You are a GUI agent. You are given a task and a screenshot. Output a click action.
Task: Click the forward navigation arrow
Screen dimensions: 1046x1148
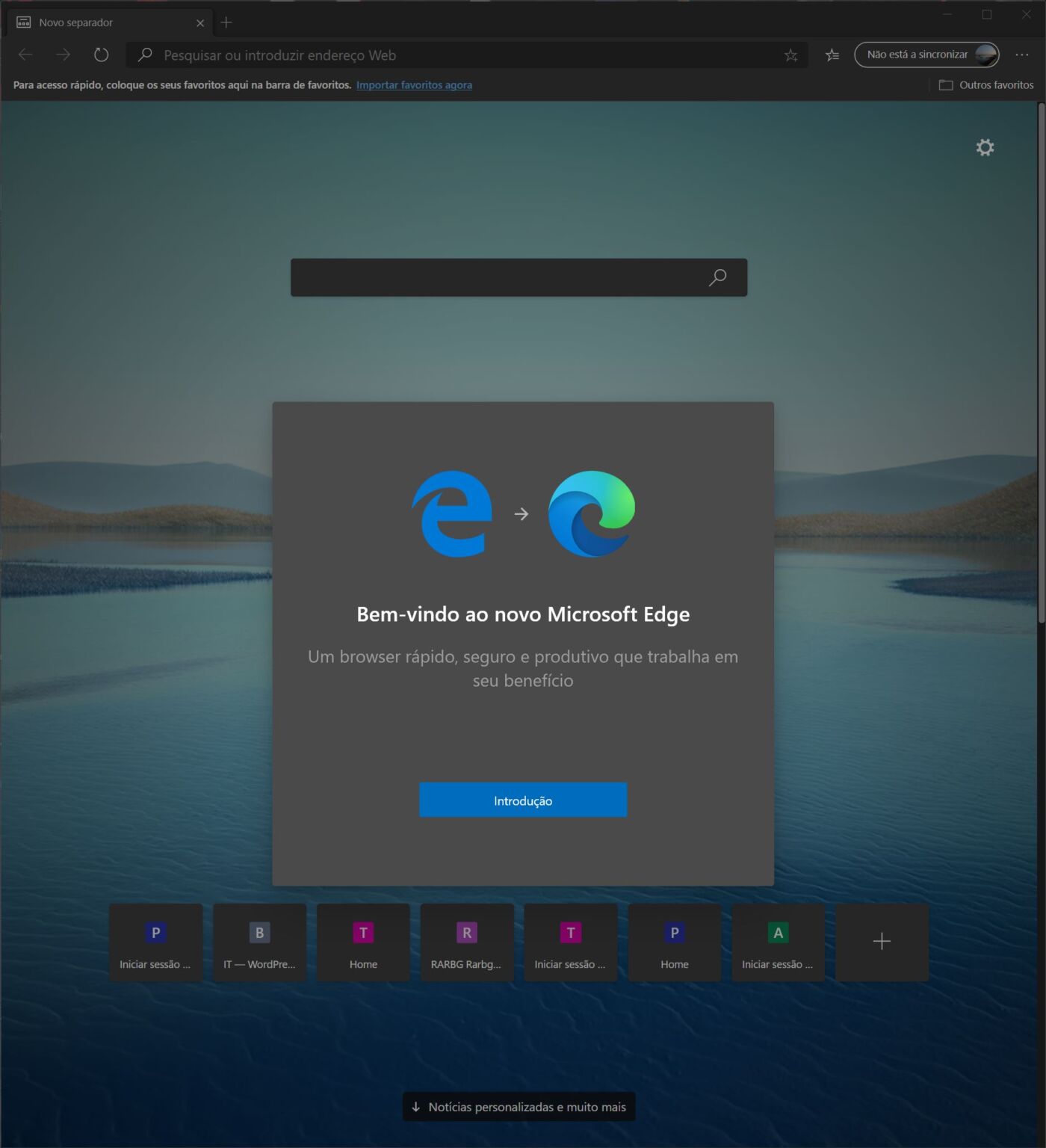[x=63, y=55]
